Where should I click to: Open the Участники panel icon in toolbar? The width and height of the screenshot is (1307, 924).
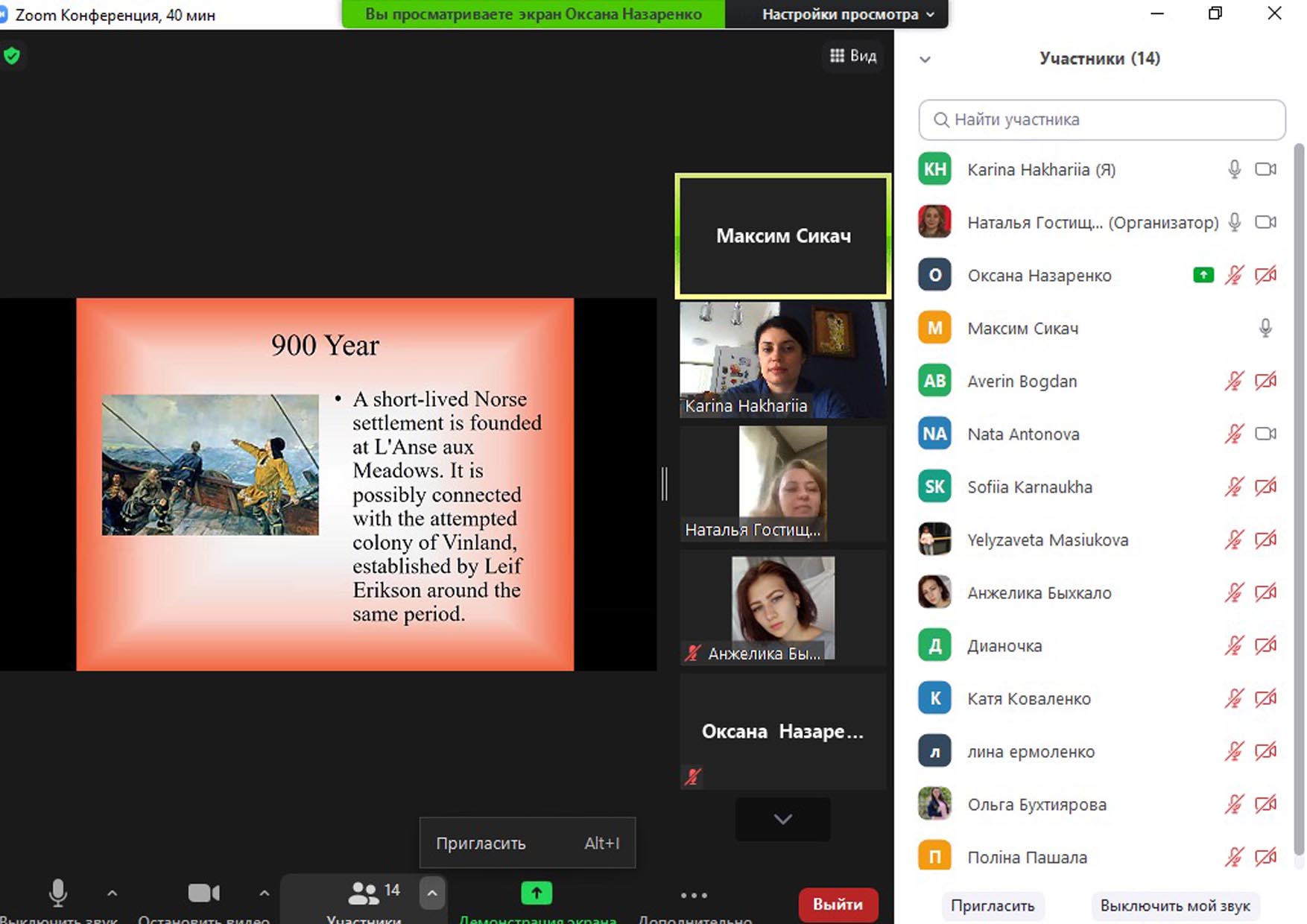point(364,893)
